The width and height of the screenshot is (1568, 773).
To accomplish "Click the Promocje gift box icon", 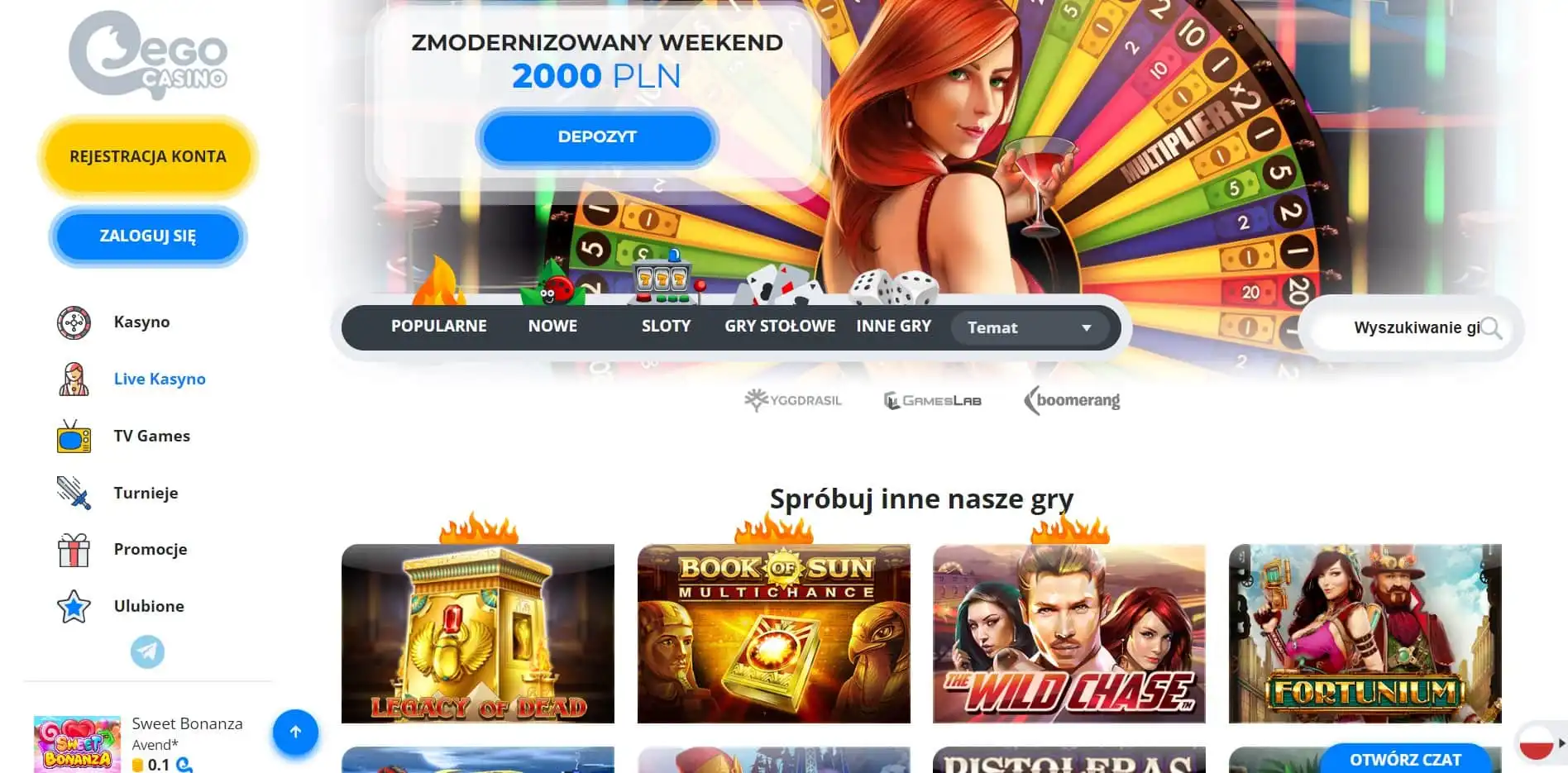I will 74,550.
